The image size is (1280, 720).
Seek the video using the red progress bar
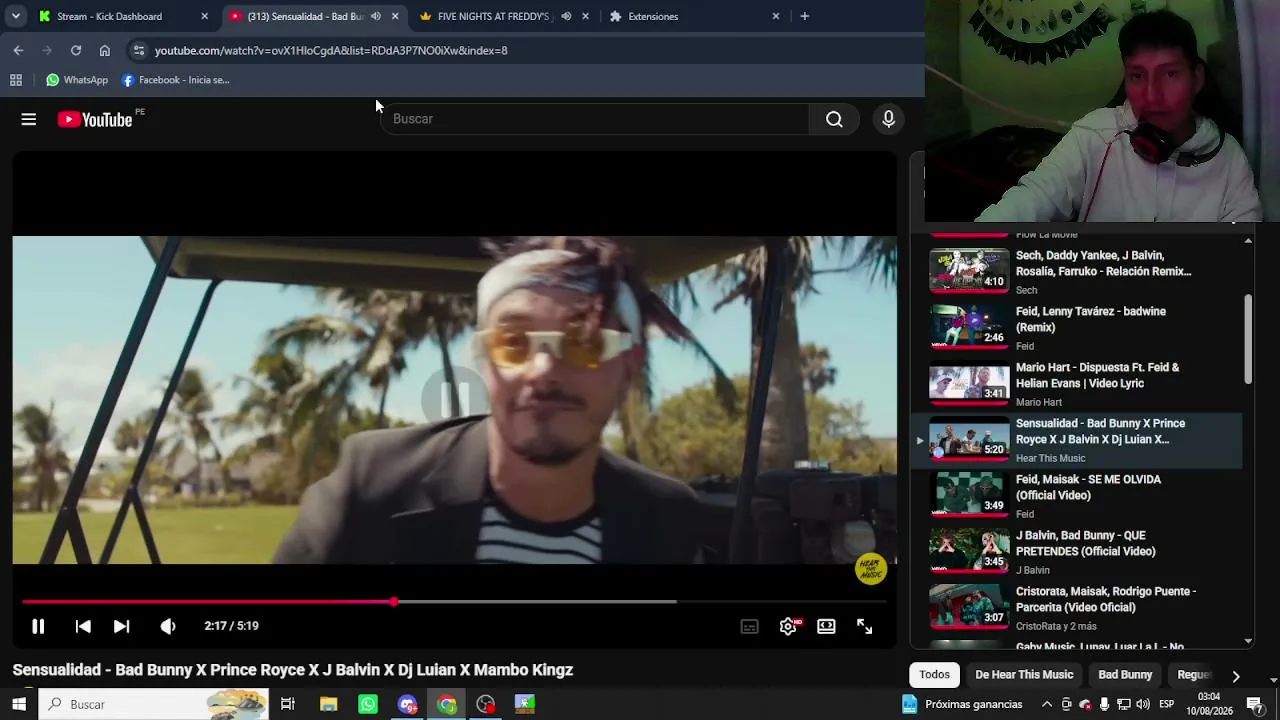point(455,602)
